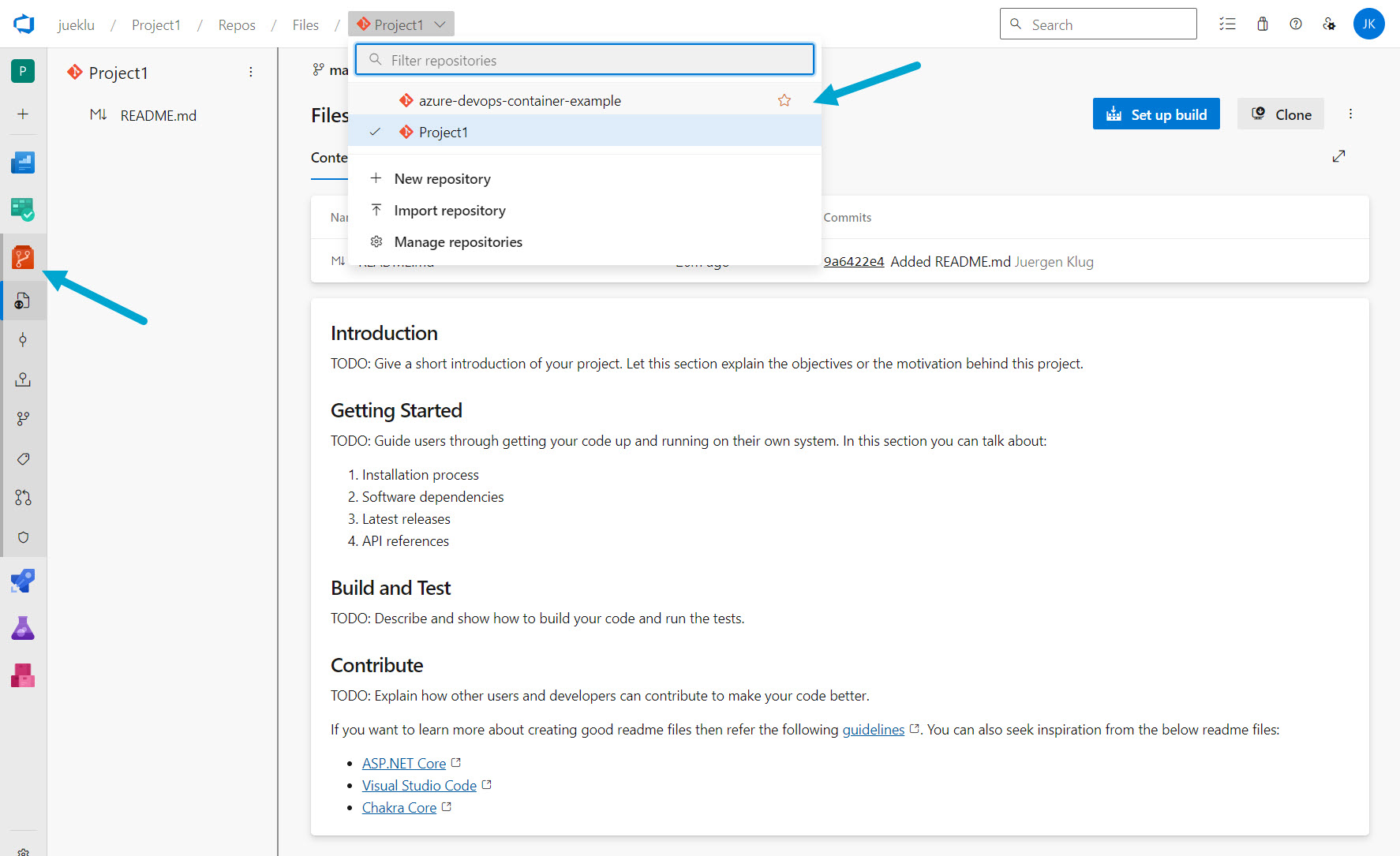The height and width of the screenshot is (856, 1400).
Task: Select the checked Project1 repository
Action: click(443, 133)
